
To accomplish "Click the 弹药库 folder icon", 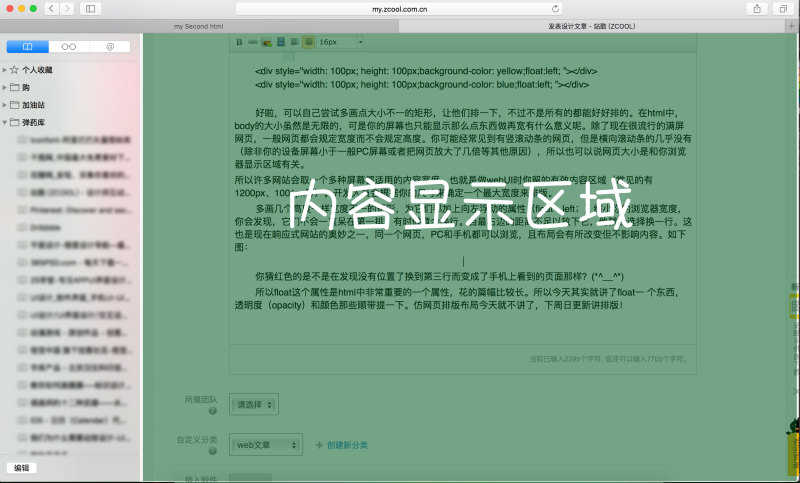I will pos(15,122).
